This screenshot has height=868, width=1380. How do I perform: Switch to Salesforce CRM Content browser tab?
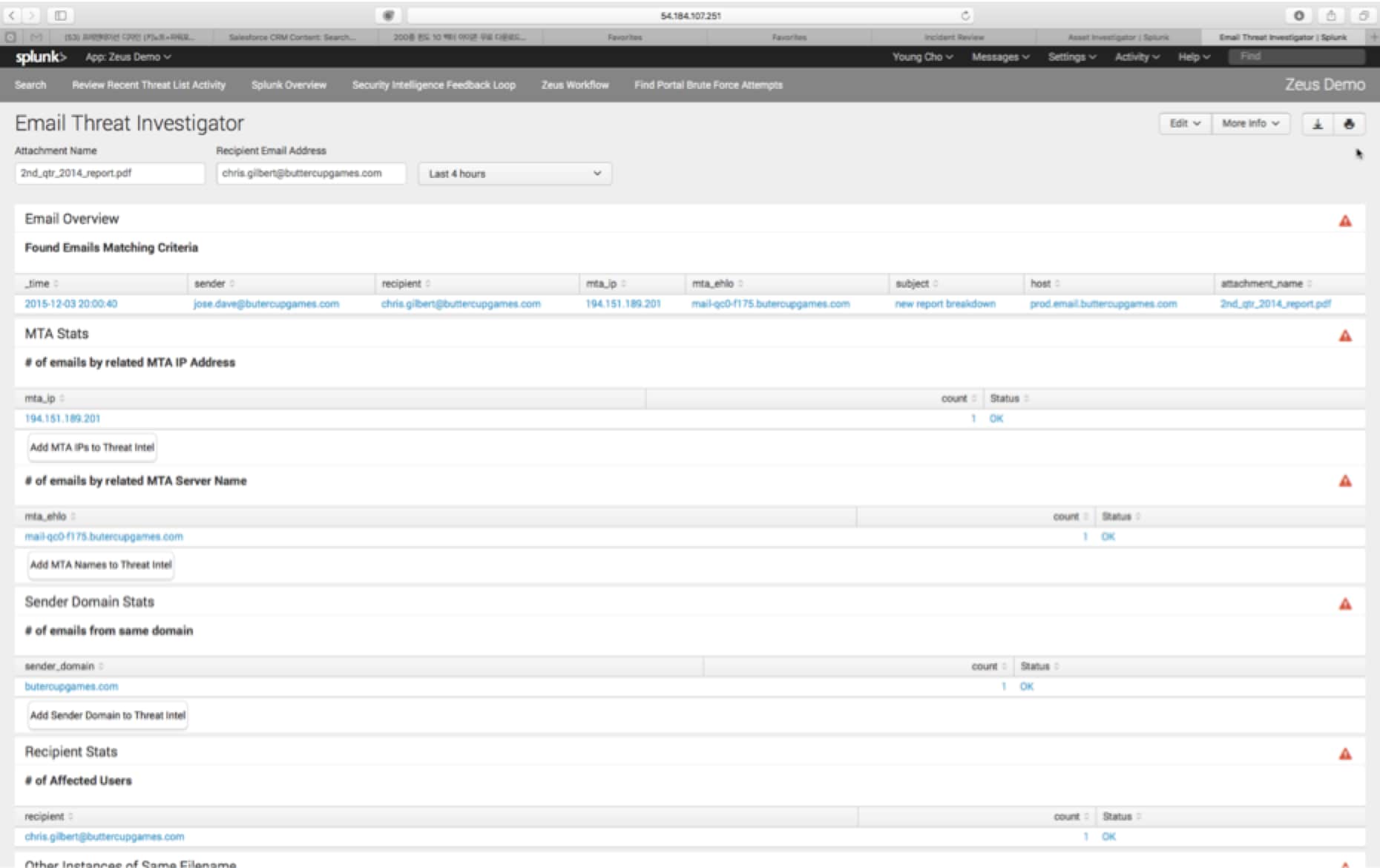coord(292,37)
